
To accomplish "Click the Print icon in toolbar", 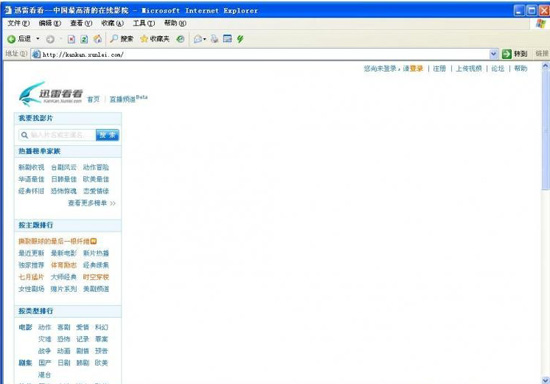I will (215, 39).
